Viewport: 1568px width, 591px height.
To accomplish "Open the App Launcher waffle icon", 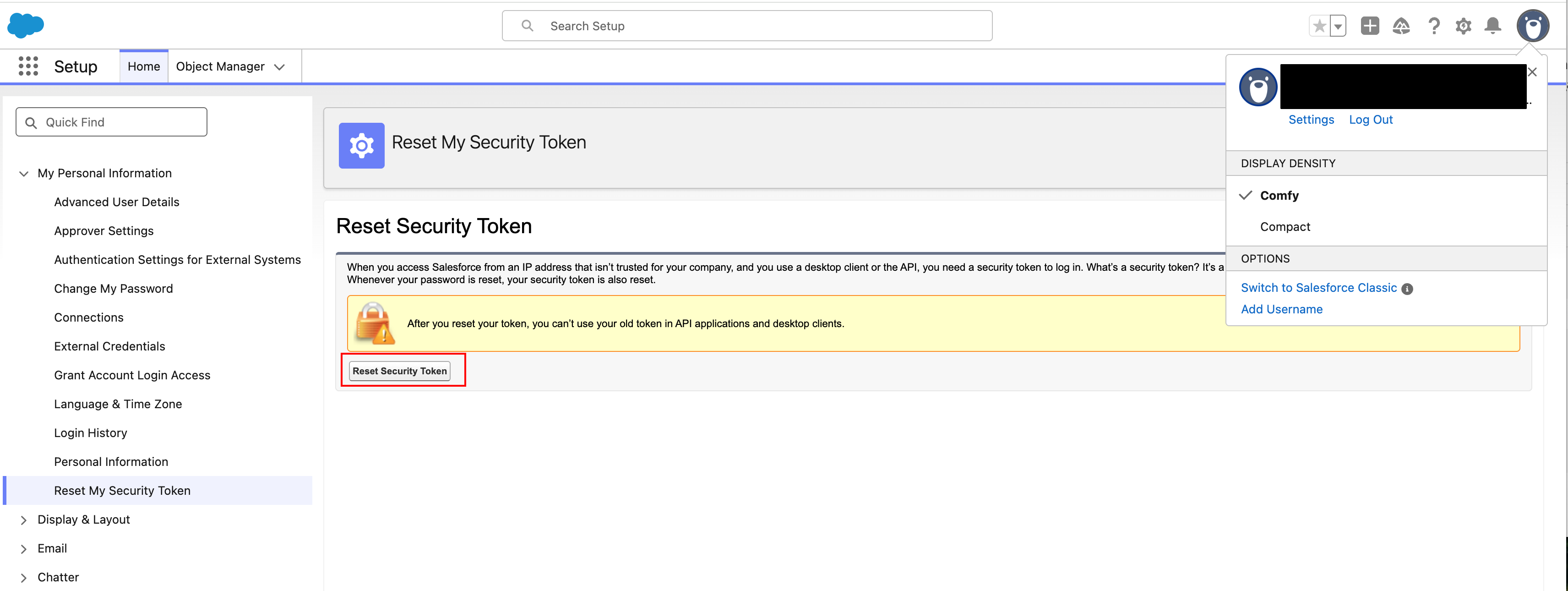I will pos(28,66).
